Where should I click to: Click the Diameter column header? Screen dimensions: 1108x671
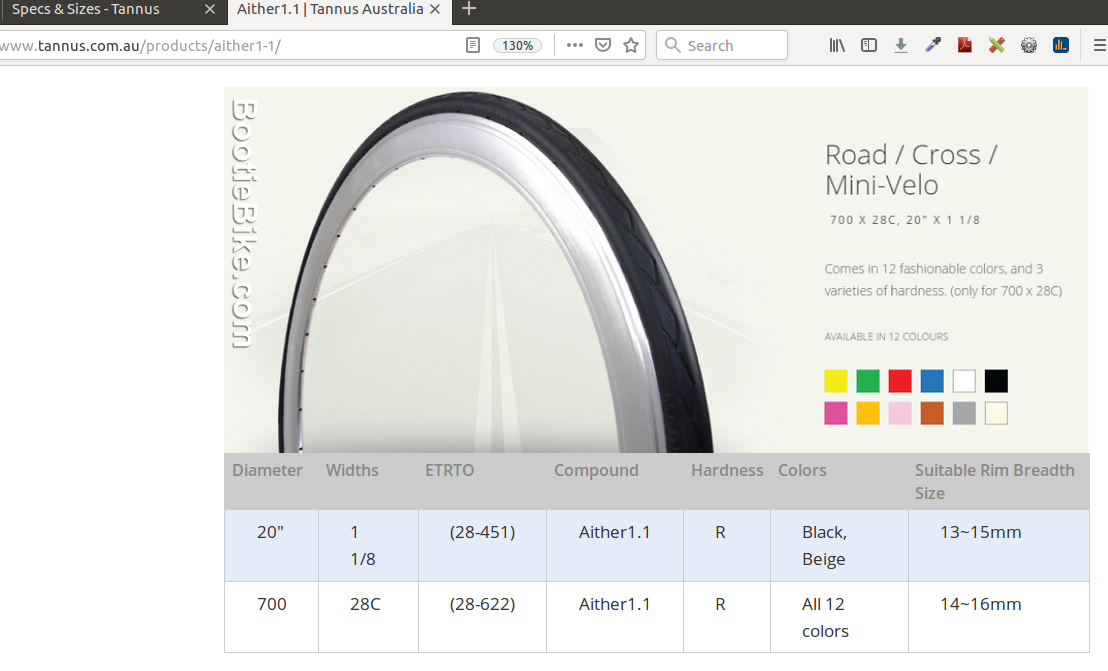pos(267,470)
